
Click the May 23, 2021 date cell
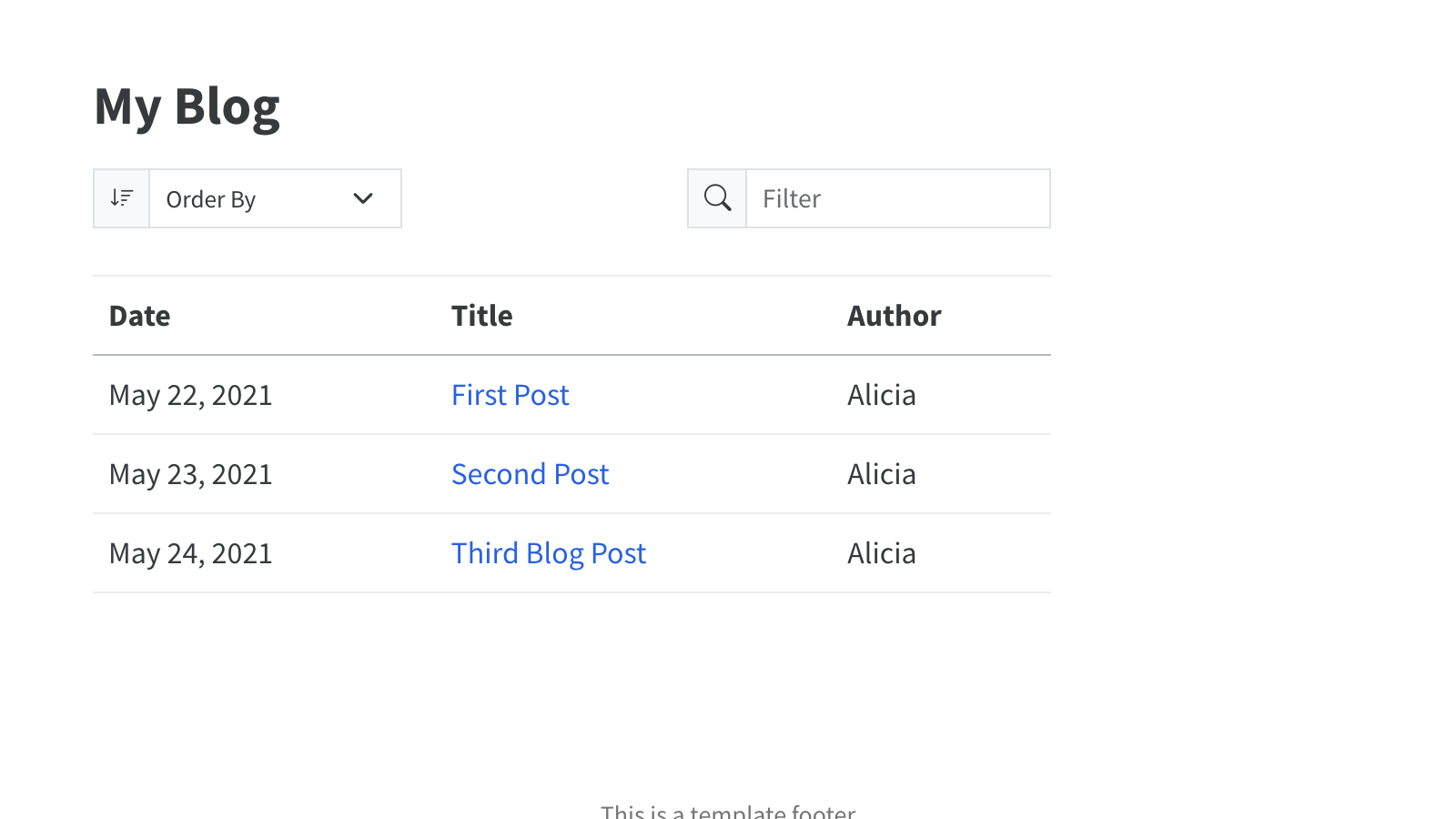coord(191,474)
